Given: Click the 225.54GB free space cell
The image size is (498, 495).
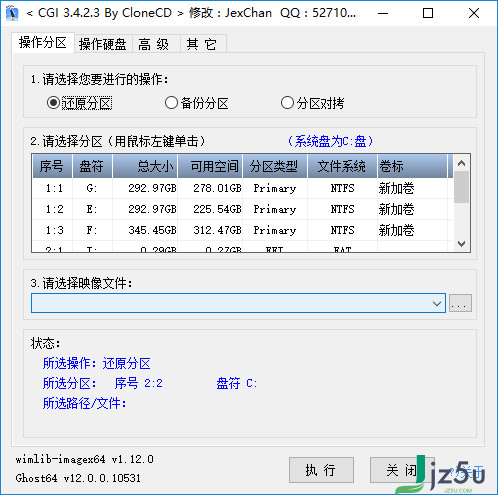Looking at the screenshot, I should pyautogui.click(x=217, y=209).
